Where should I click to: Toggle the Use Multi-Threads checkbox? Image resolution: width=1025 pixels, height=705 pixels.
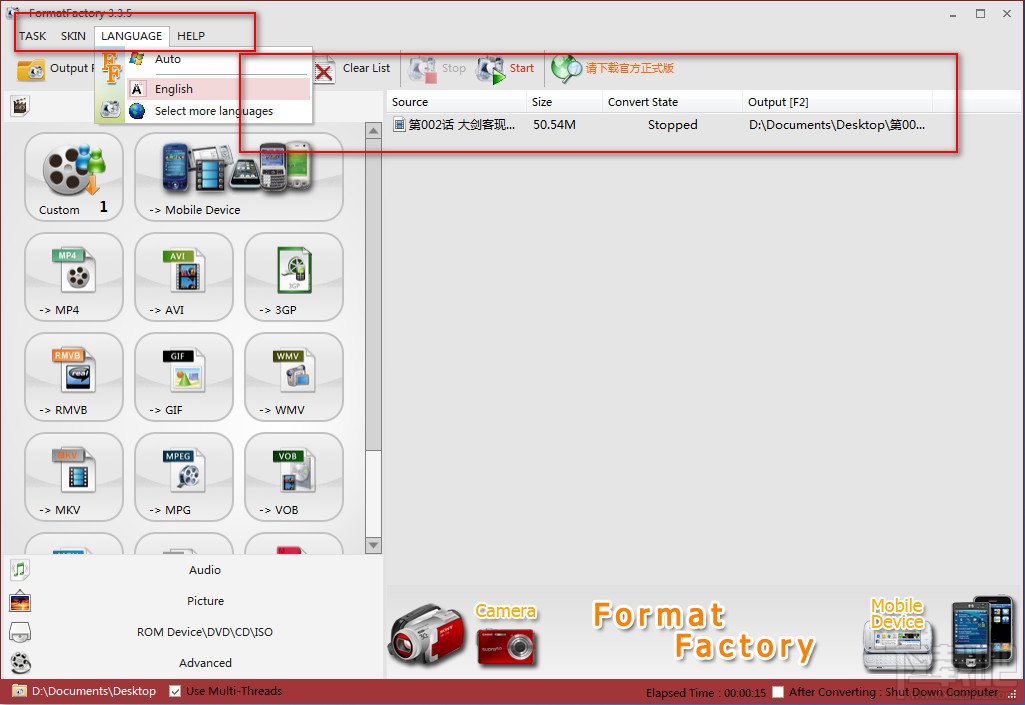tap(175, 691)
